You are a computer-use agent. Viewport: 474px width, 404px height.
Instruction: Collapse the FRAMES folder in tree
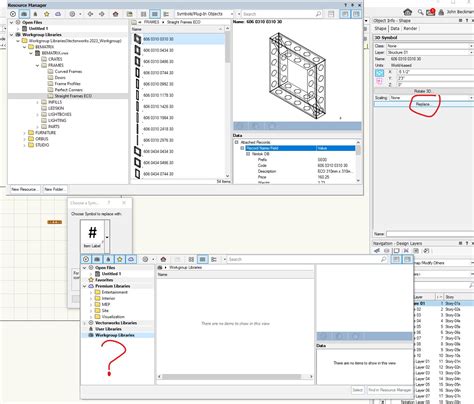tap(37, 65)
